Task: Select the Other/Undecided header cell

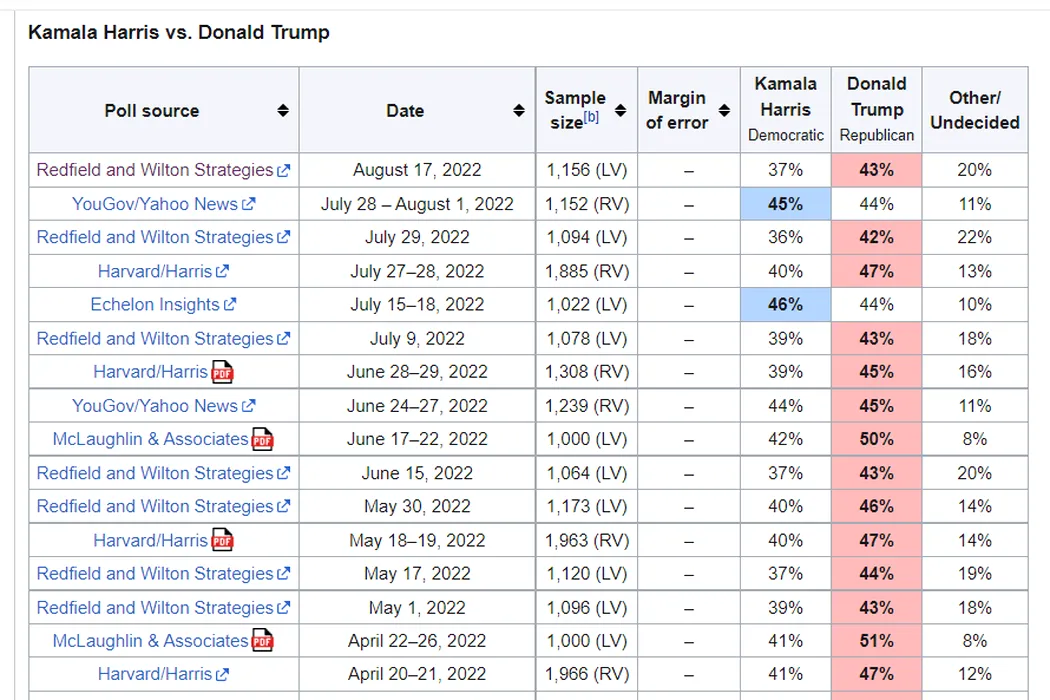Action: (975, 111)
